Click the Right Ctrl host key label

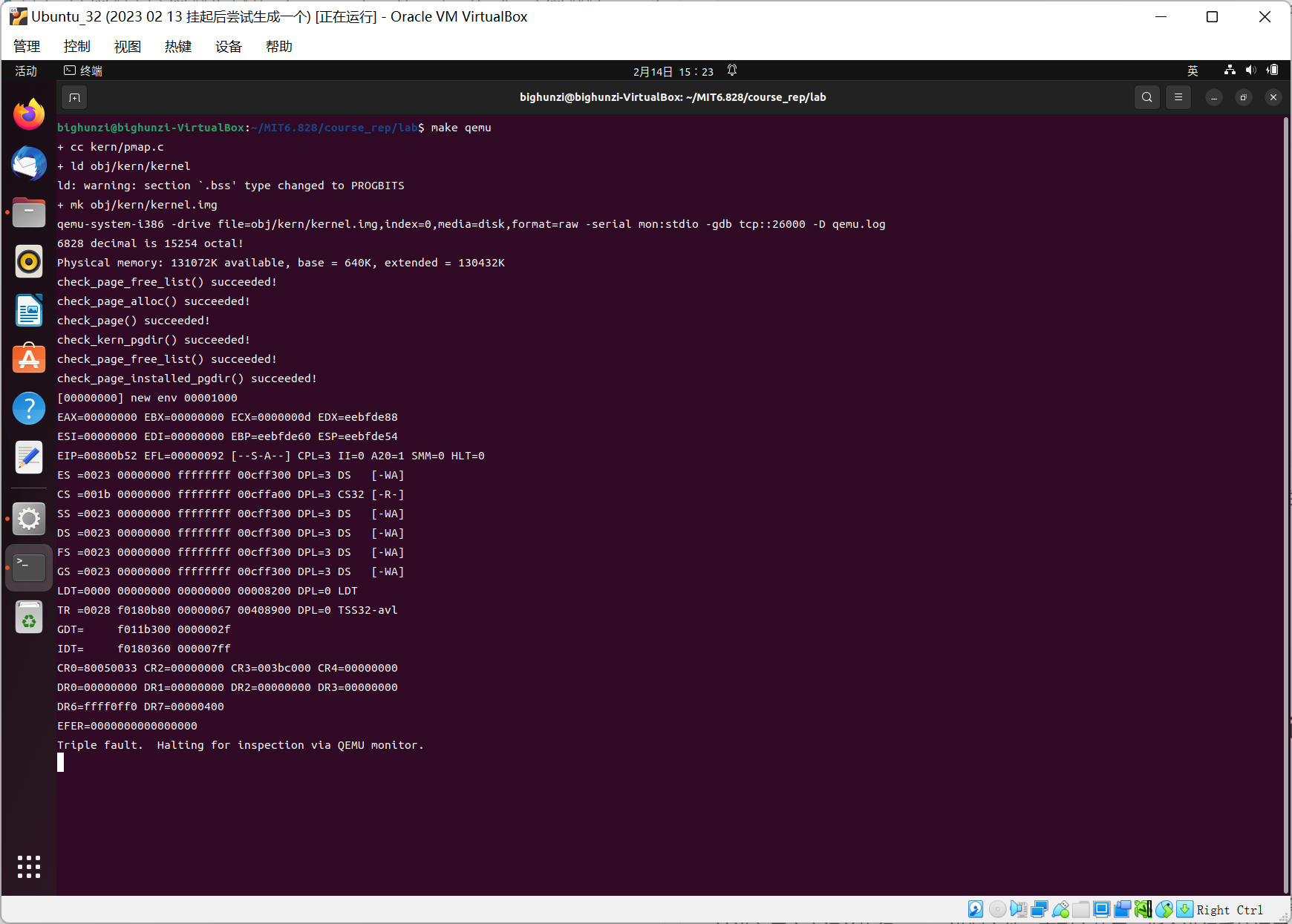(x=1230, y=910)
